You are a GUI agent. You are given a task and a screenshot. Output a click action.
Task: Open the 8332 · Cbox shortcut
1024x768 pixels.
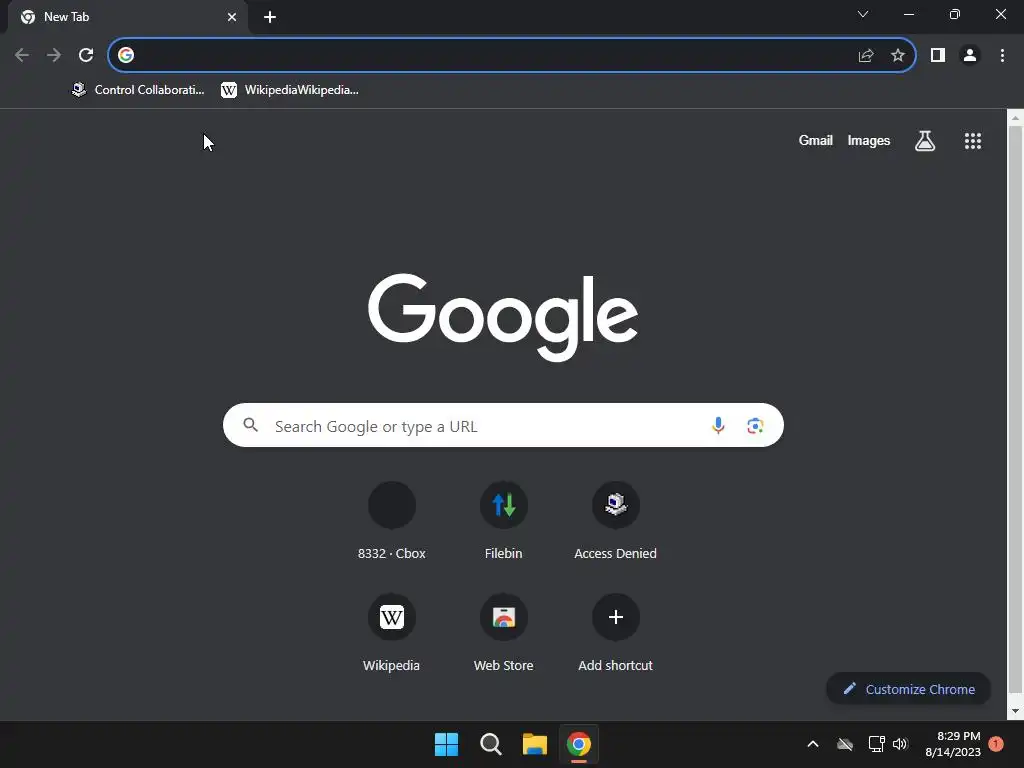coord(392,520)
